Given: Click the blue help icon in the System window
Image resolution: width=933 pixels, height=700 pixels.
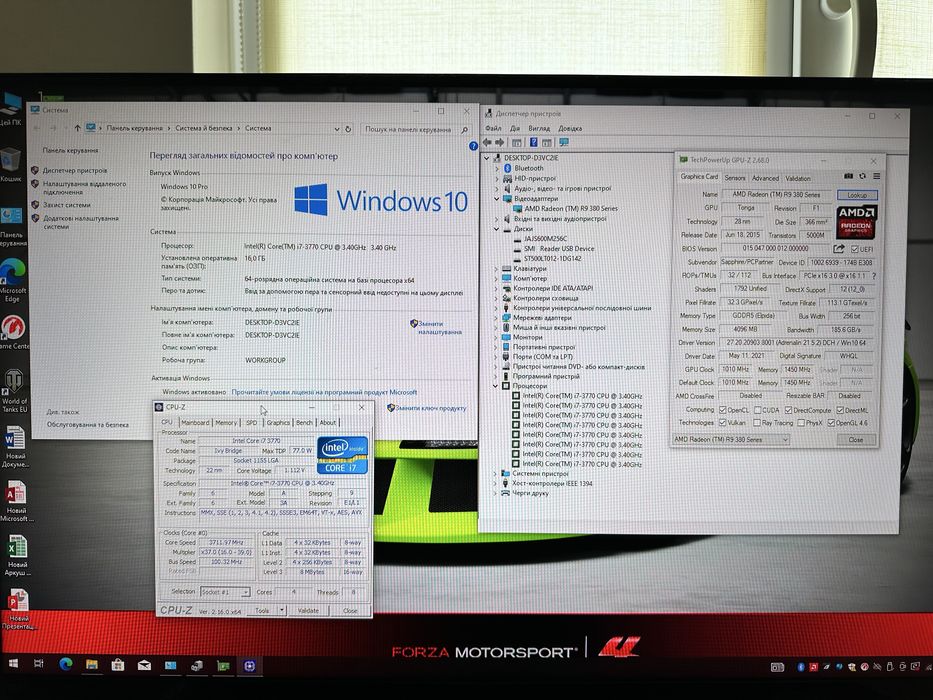Looking at the screenshot, I should coord(473,146).
